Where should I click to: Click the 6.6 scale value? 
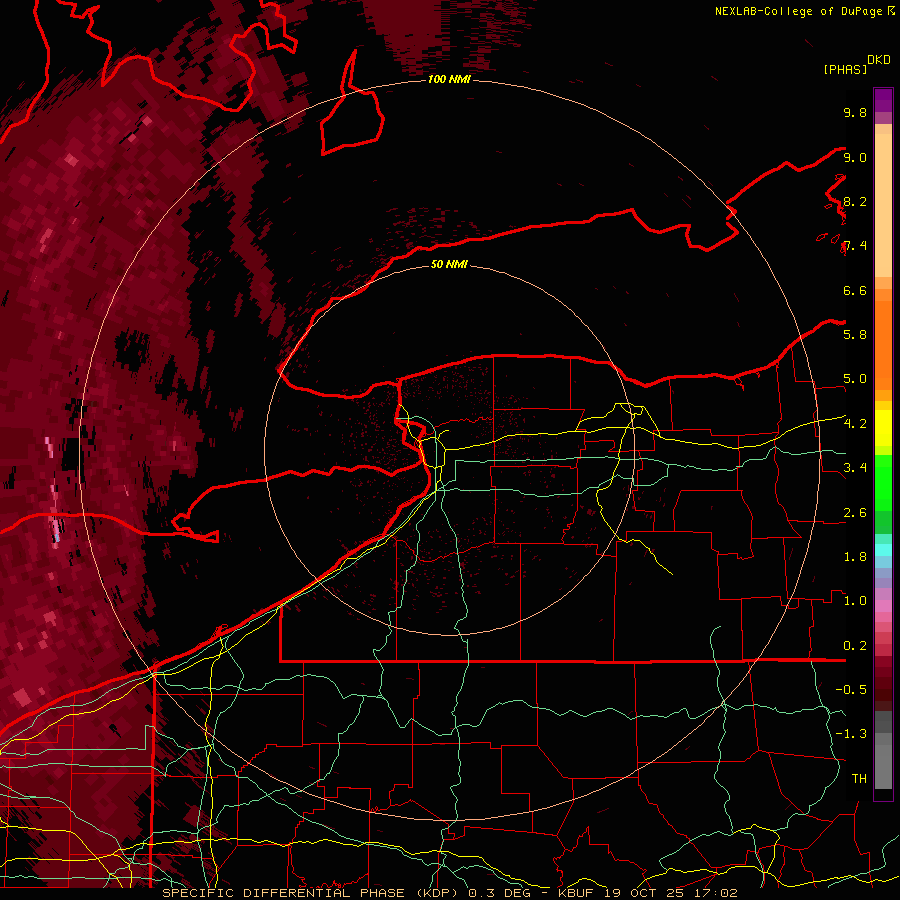coord(855,290)
